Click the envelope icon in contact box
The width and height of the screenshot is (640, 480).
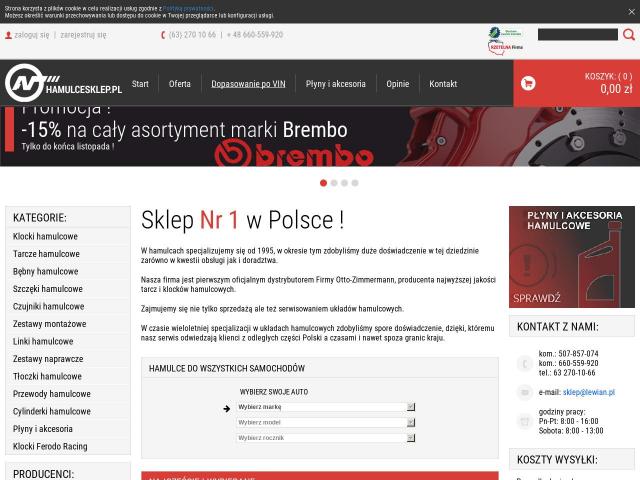point(525,392)
